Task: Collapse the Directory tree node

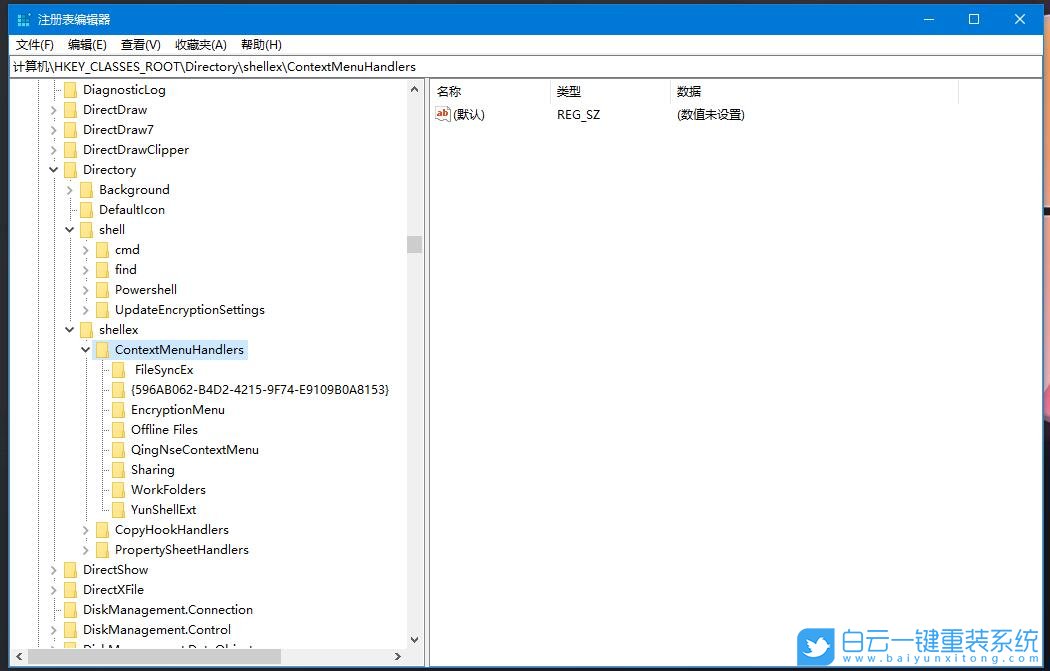Action: 54,169
